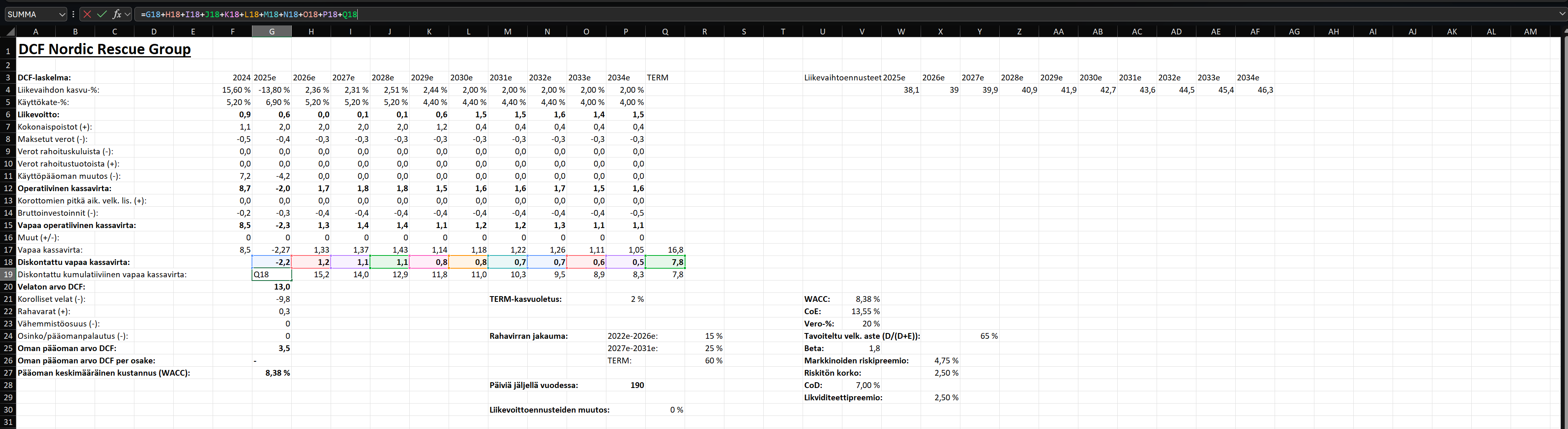This screenshot has width=1568, height=429.
Task: Click the 'Likviditeettipreemio:' label
Action: 843,397
